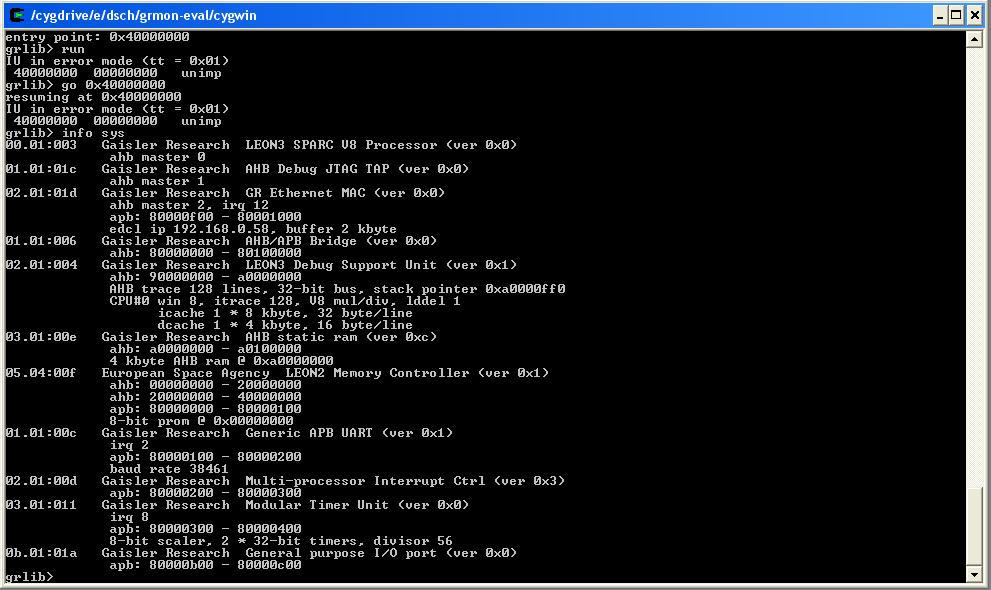Click 'AHB Debug JTAG TAP' text
The height and width of the screenshot is (590, 991).
point(317,169)
